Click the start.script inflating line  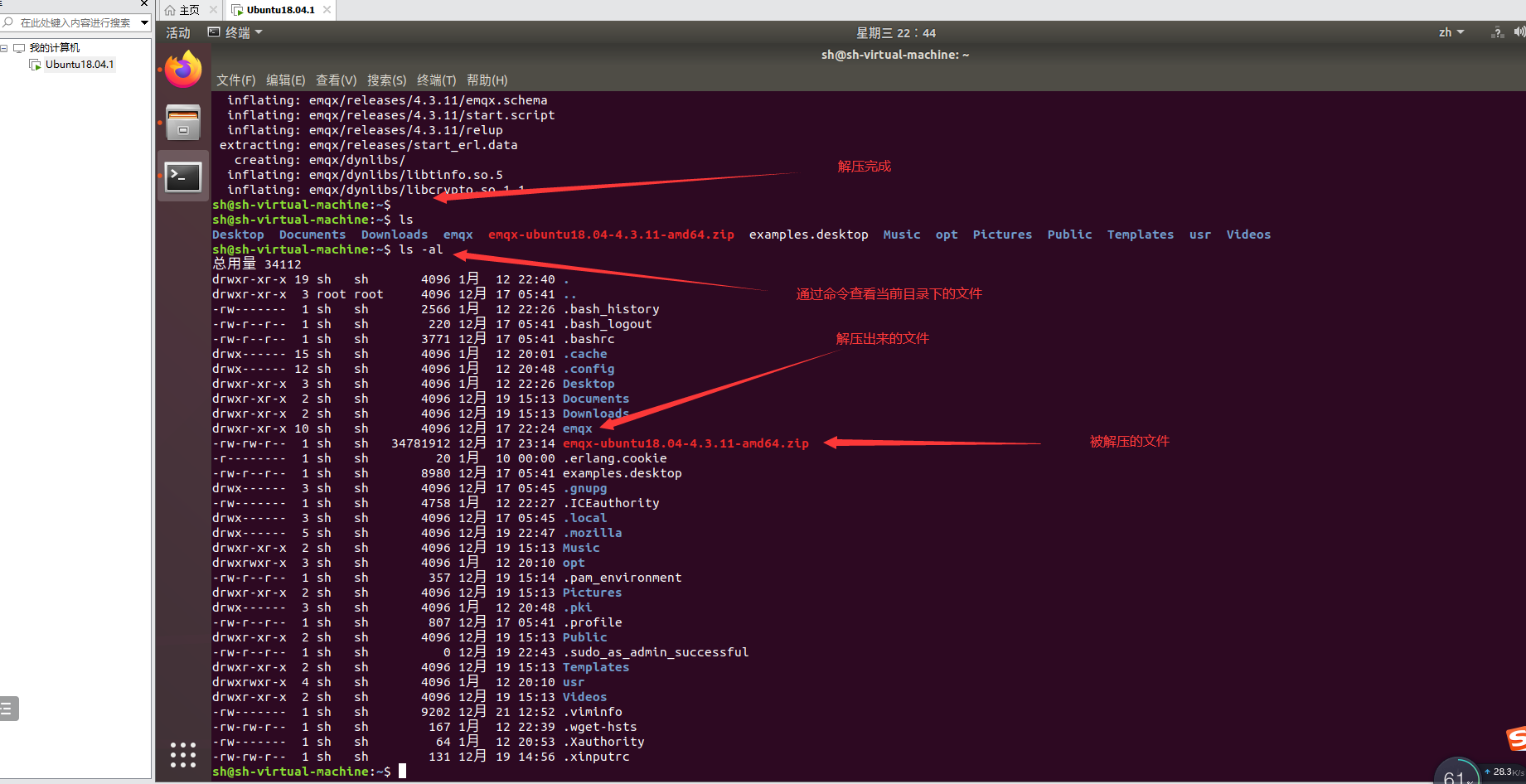(x=390, y=115)
